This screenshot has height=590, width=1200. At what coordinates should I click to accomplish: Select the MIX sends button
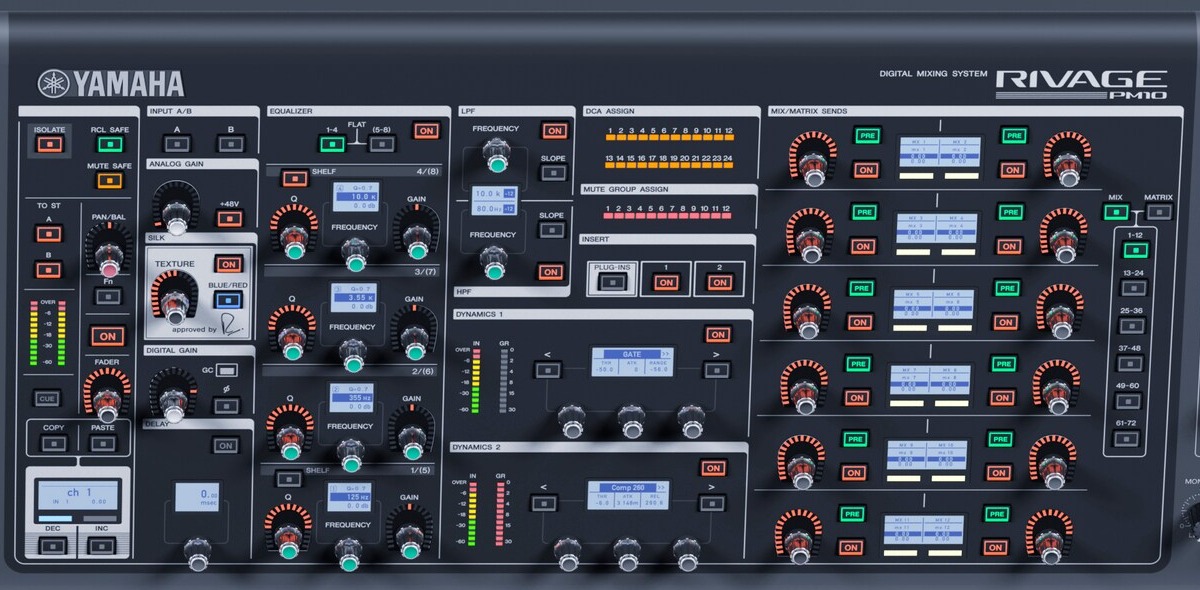click(x=1116, y=212)
